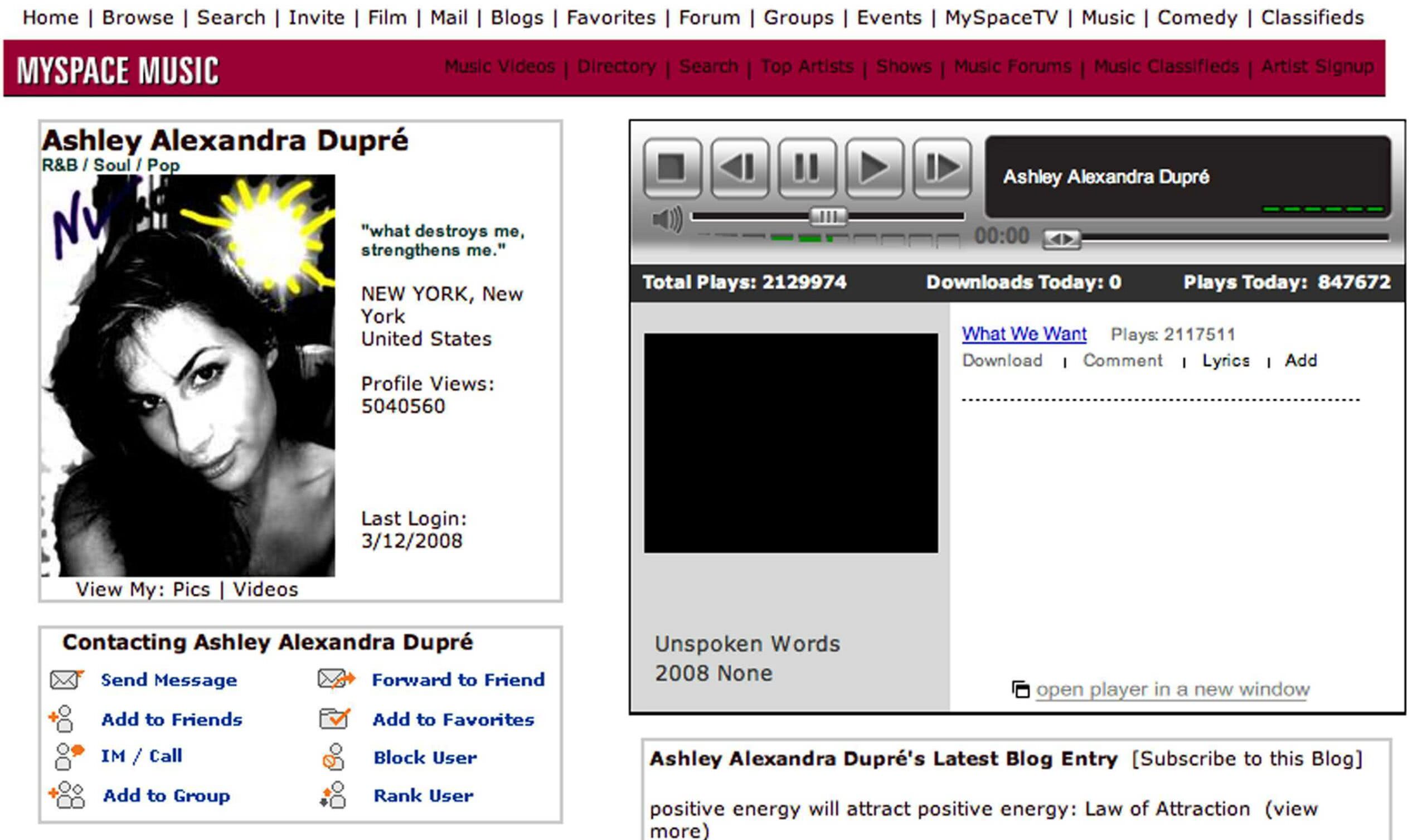Pause the song with the pause button

click(x=807, y=168)
